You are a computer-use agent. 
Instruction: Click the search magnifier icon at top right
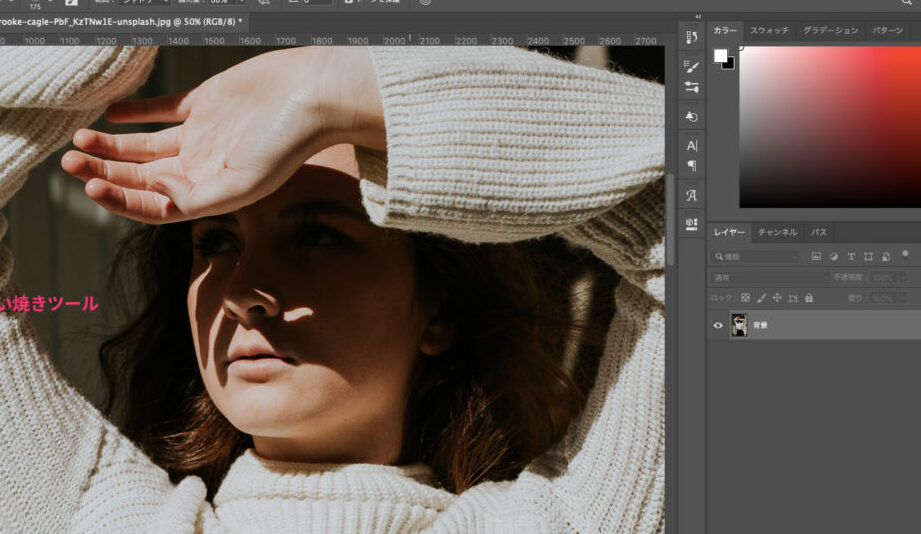coord(907,2)
